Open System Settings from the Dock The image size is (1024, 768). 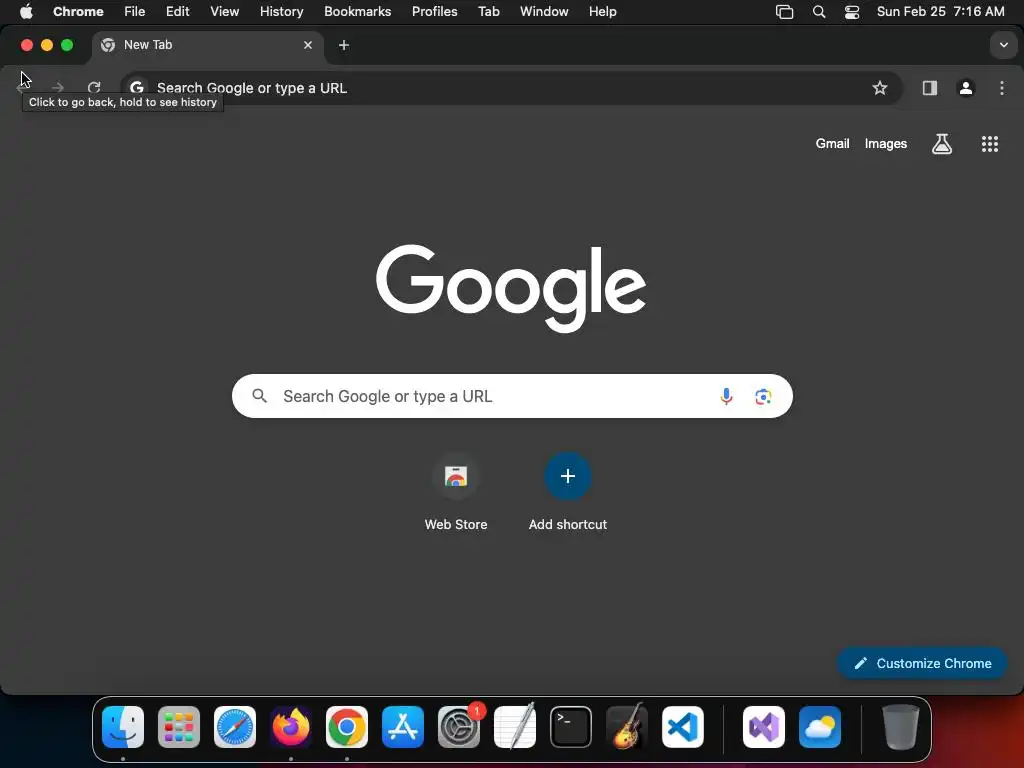tap(459, 727)
